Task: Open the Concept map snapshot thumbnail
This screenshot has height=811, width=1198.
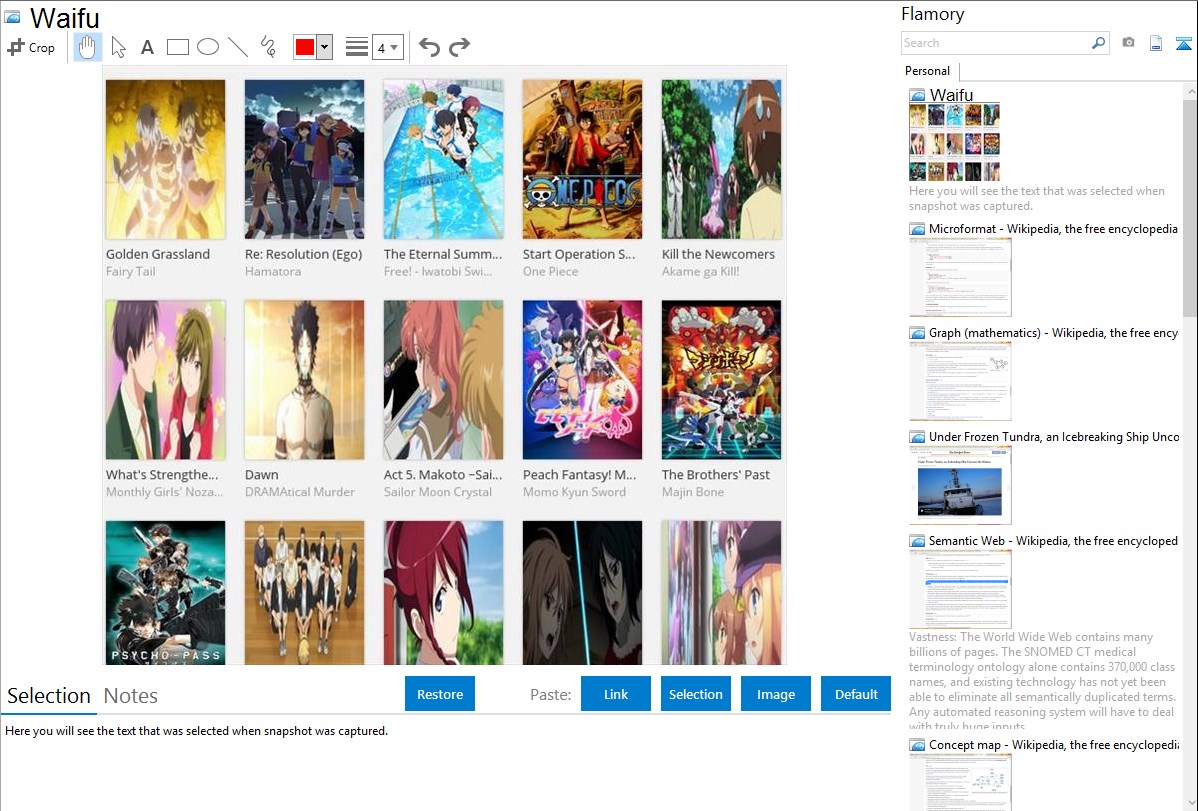Action: click(960, 782)
